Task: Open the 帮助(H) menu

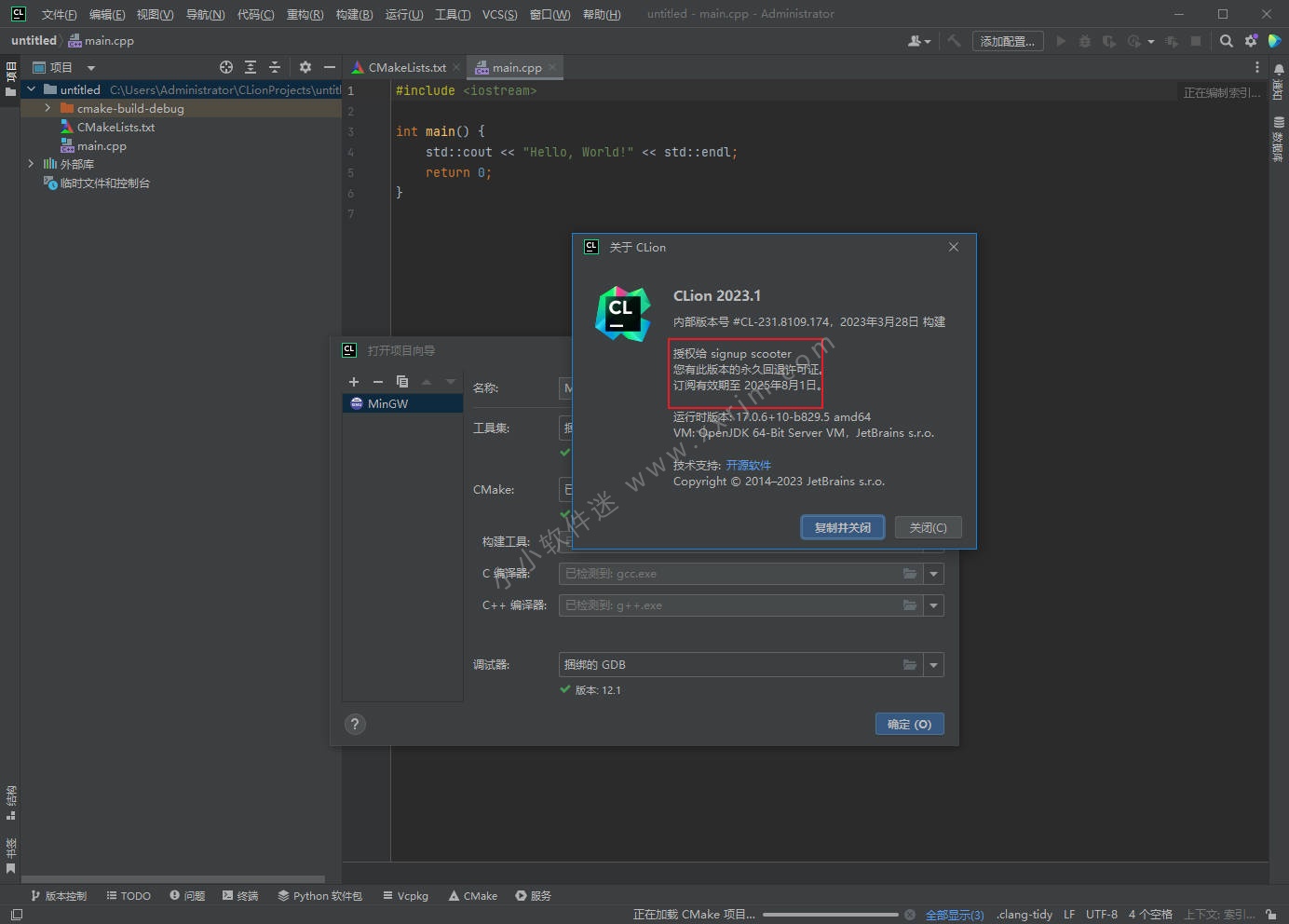Action: click(601, 14)
